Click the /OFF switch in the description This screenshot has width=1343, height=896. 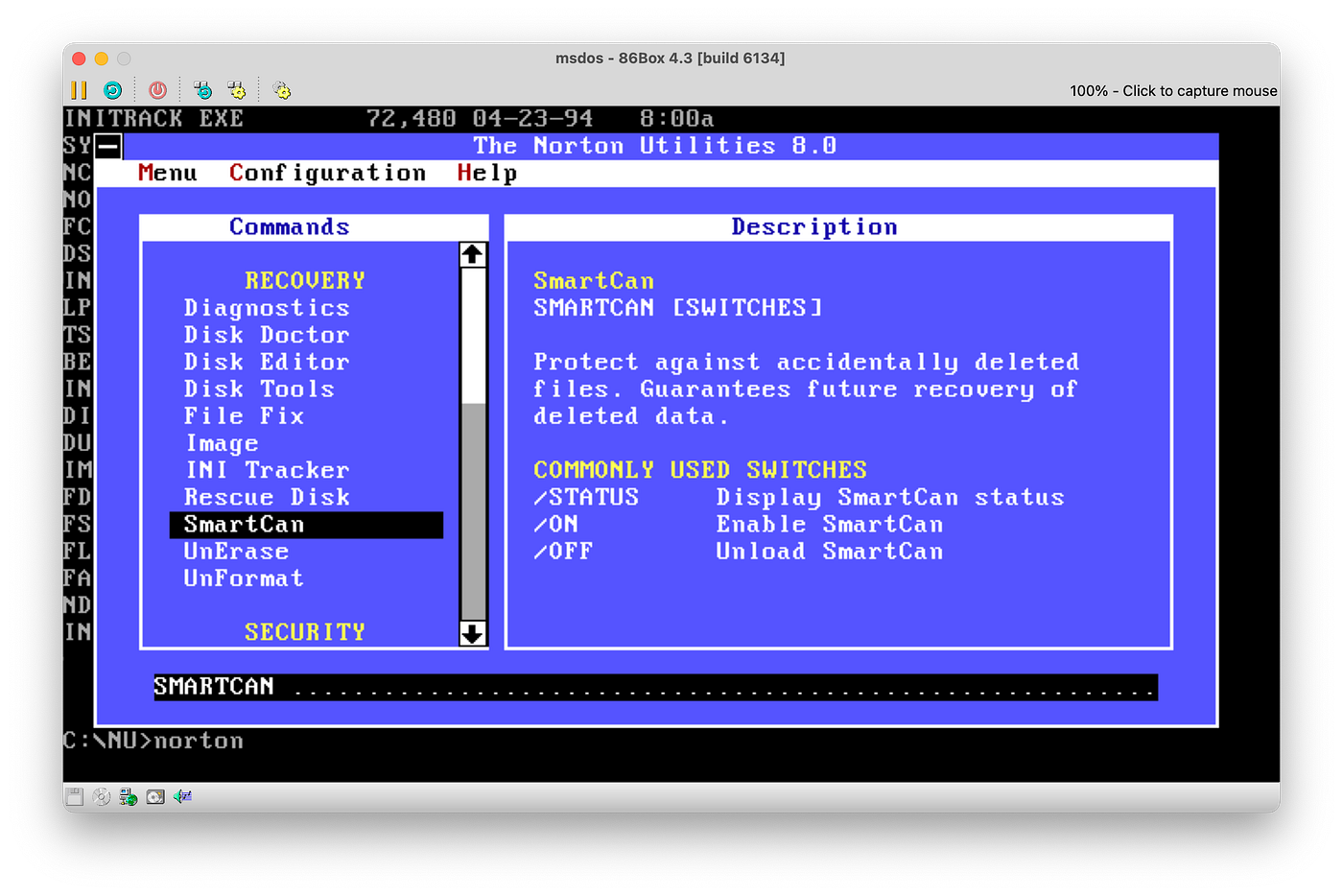pyautogui.click(x=563, y=552)
